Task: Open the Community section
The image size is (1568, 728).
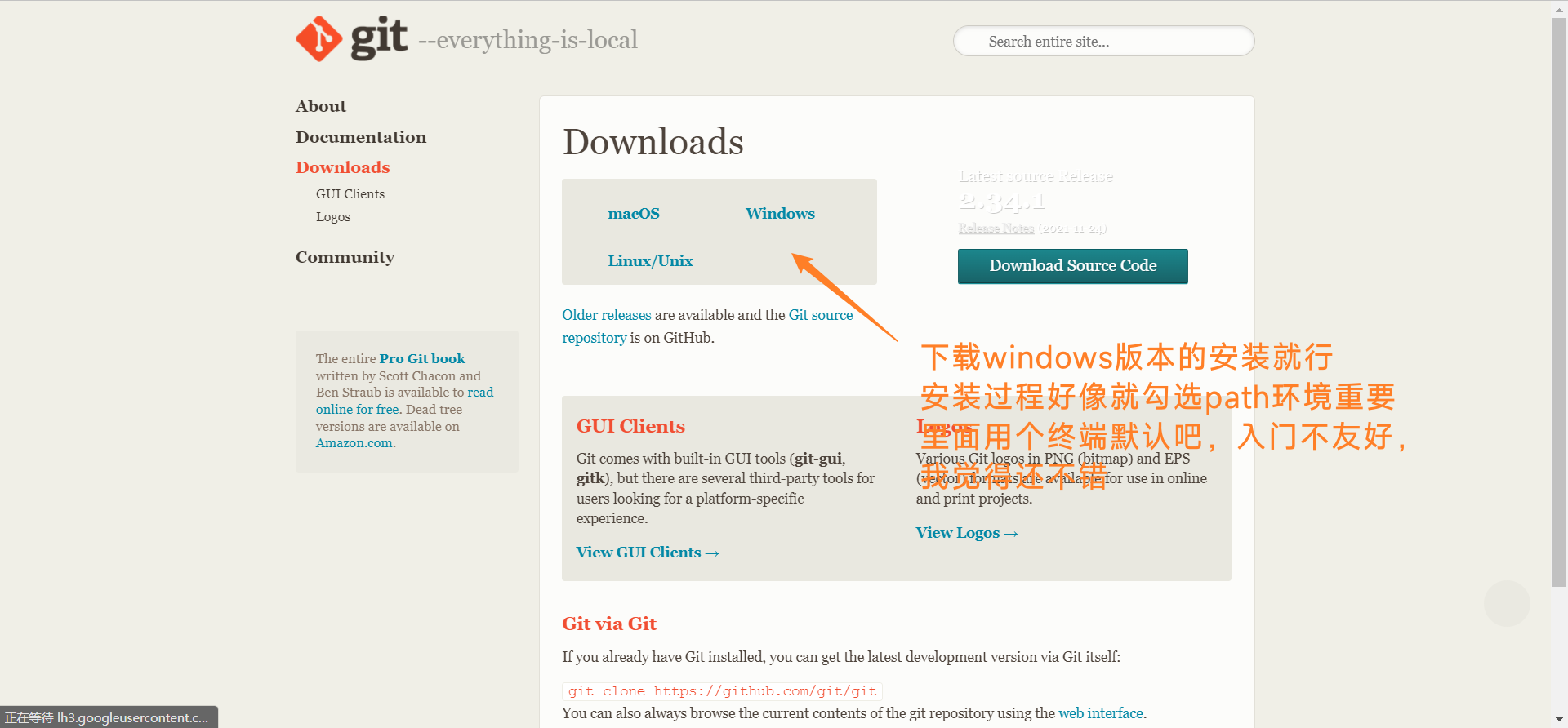Action: click(x=345, y=257)
